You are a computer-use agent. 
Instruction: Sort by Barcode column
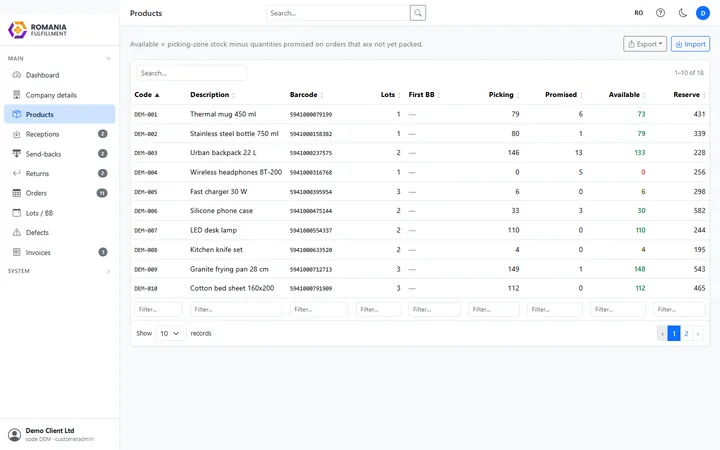(x=306, y=95)
